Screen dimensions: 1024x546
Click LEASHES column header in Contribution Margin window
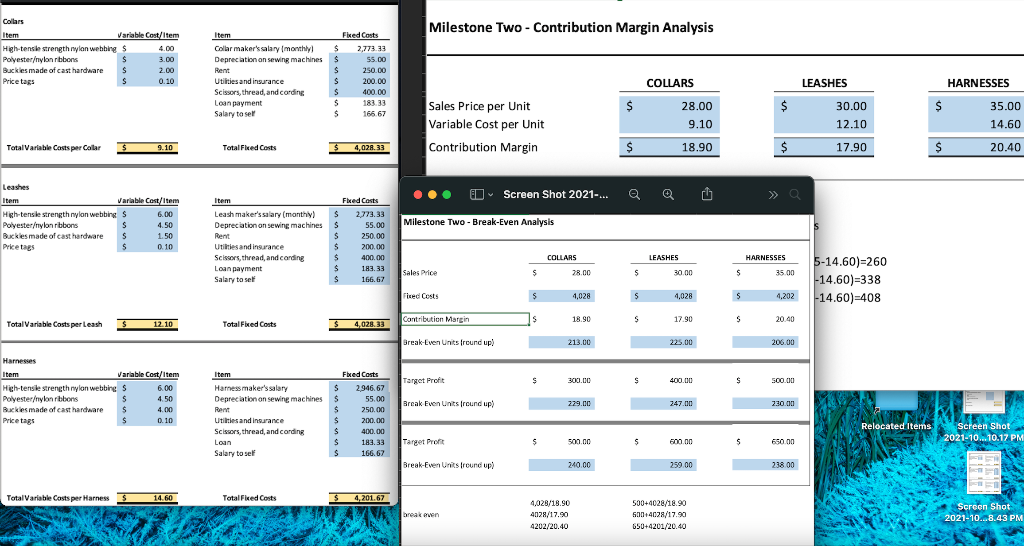point(824,83)
